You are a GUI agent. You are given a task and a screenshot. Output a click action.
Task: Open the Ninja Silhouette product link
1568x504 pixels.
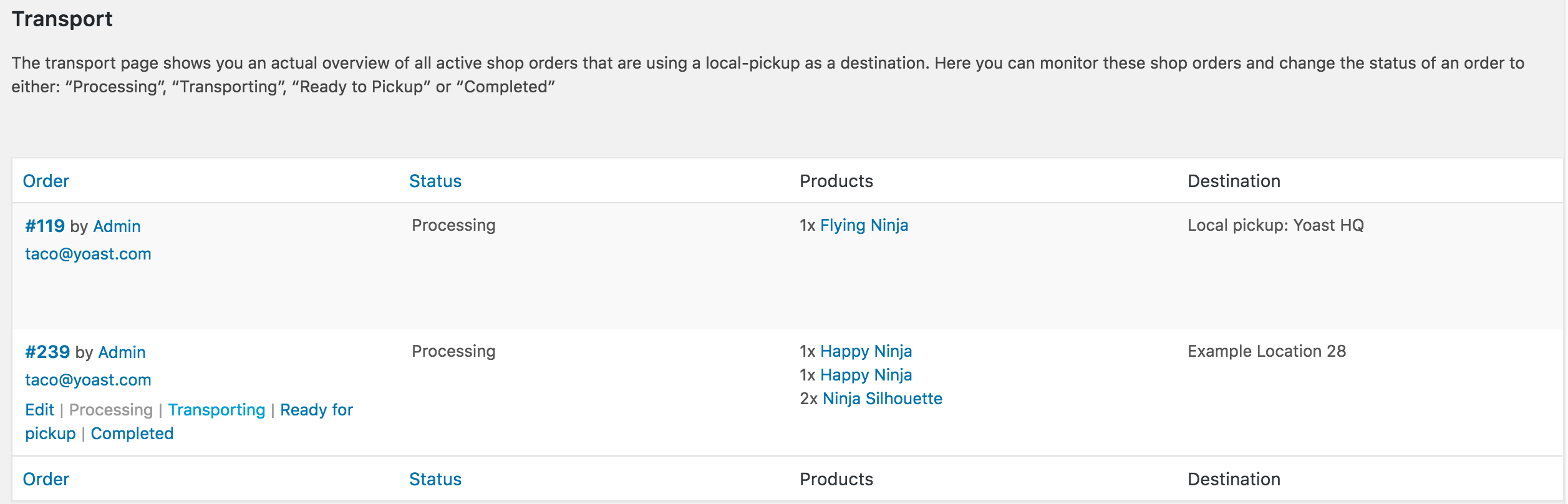882,399
